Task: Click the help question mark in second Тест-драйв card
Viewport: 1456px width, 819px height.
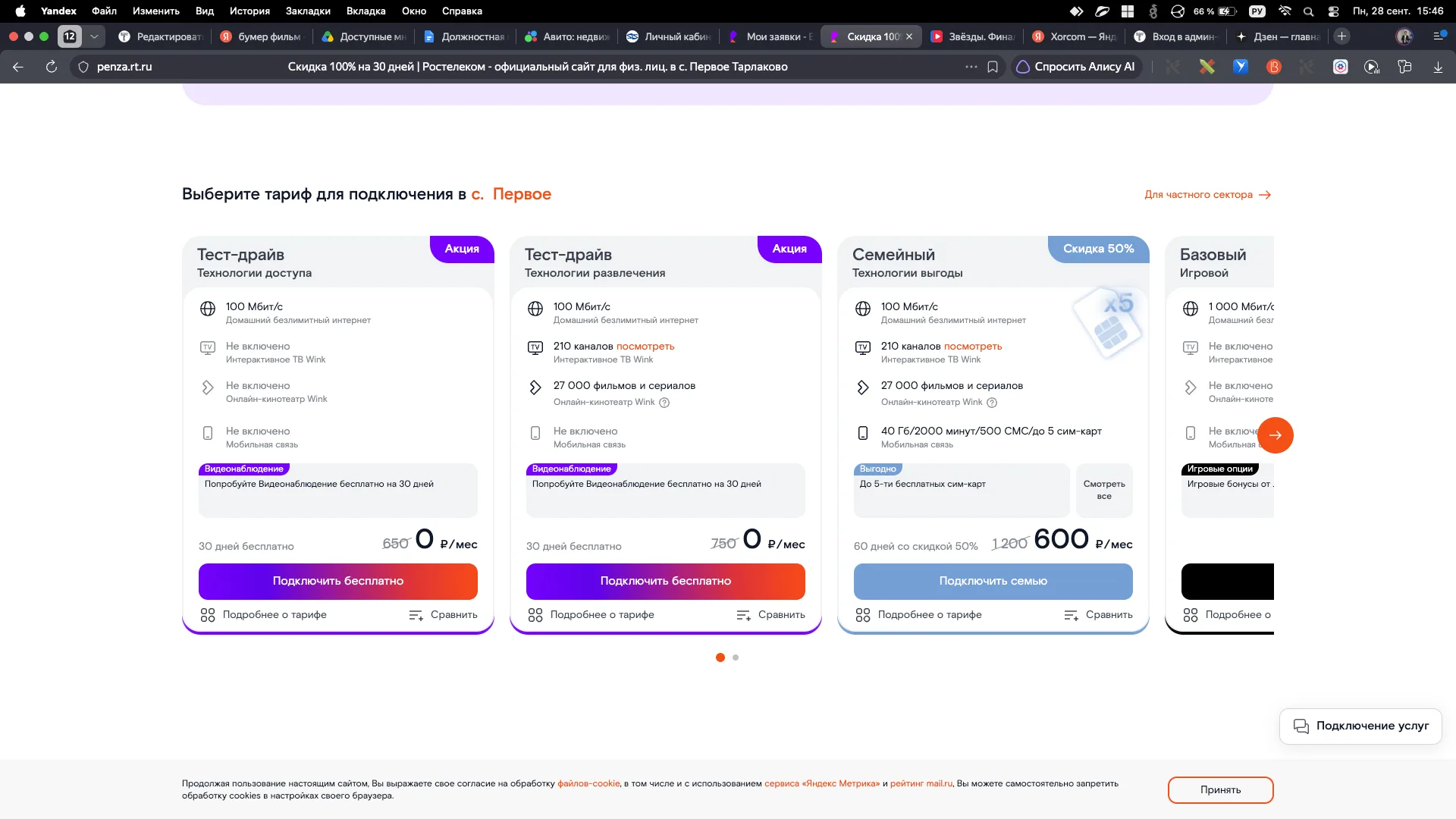Action: 664,403
